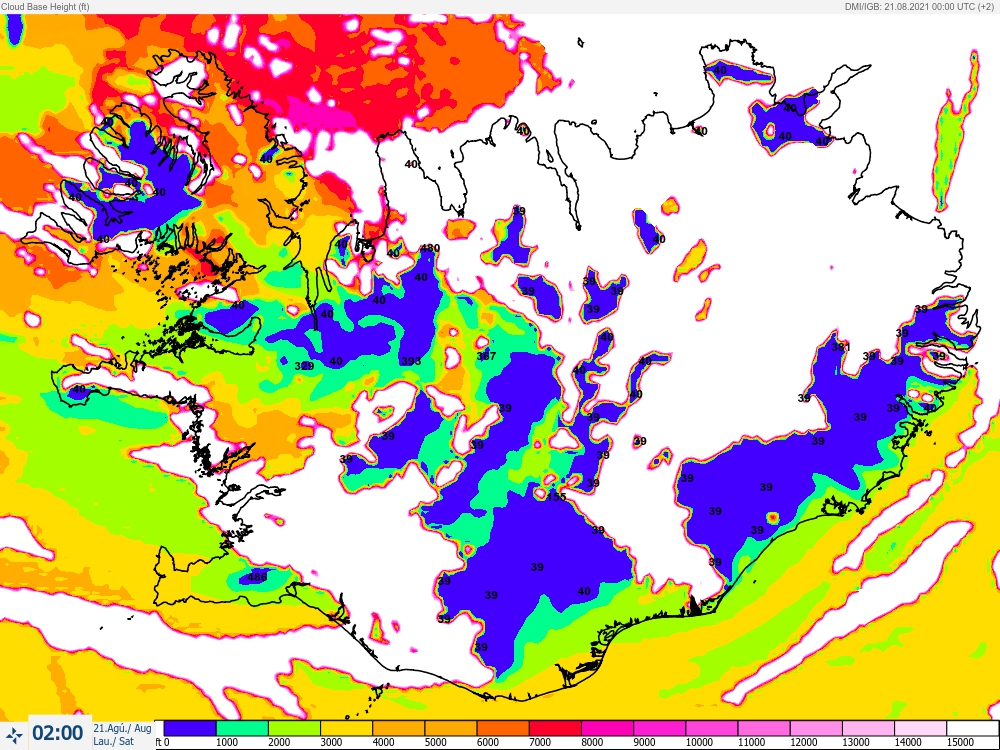1000x750 pixels.
Task: Click the date label 21.Agú./Aug Lau./Sat
Action: pos(122,735)
